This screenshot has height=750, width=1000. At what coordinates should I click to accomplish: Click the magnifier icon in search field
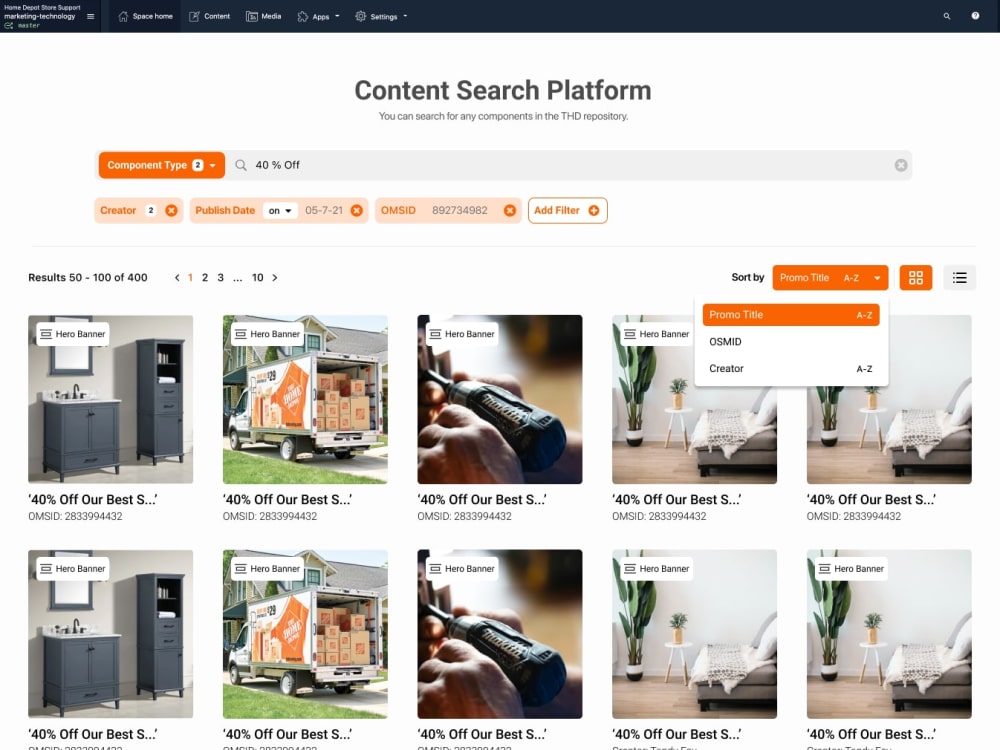point(240,165)
